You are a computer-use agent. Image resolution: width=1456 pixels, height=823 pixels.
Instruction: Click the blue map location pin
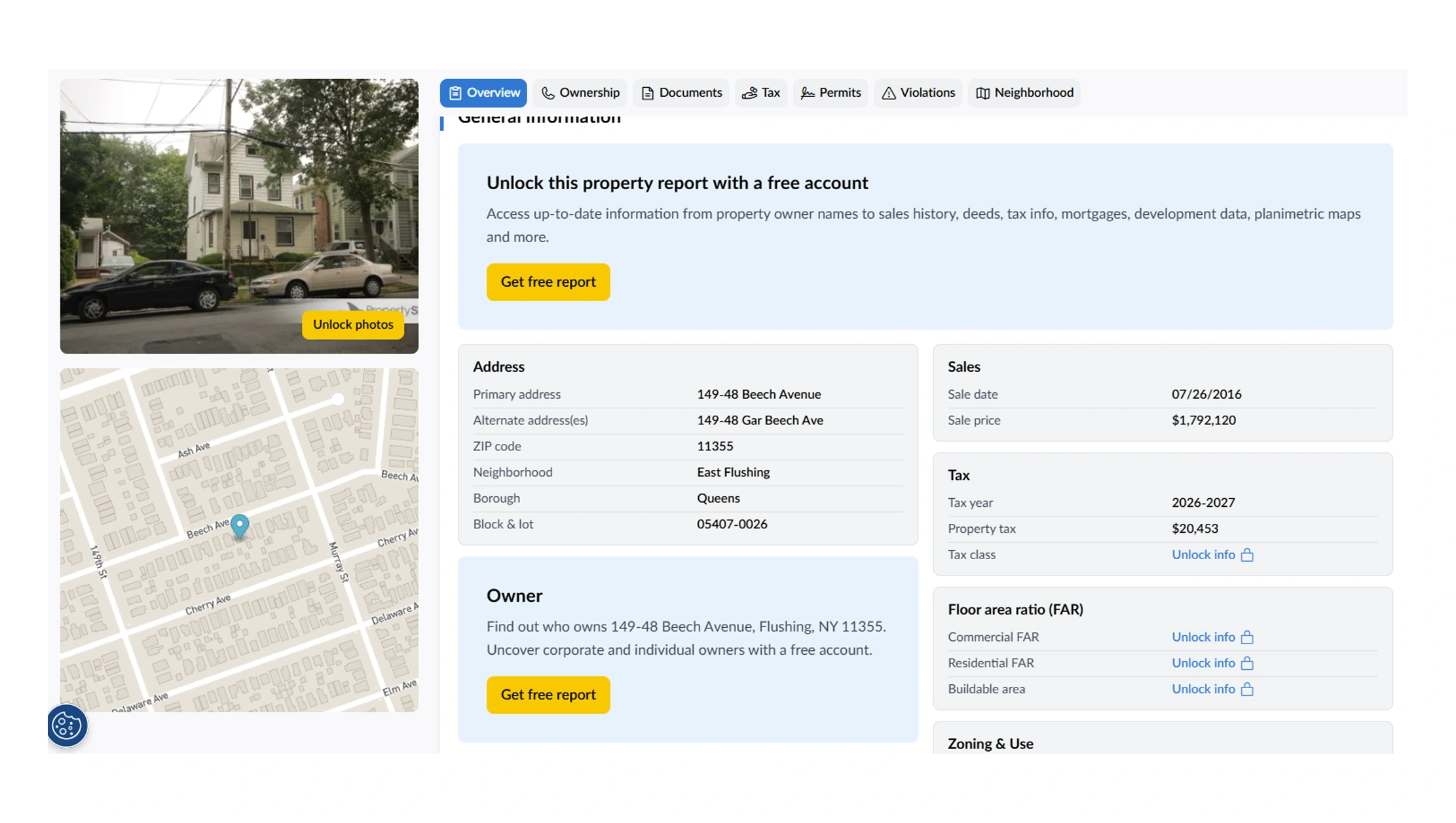point(240,526)
